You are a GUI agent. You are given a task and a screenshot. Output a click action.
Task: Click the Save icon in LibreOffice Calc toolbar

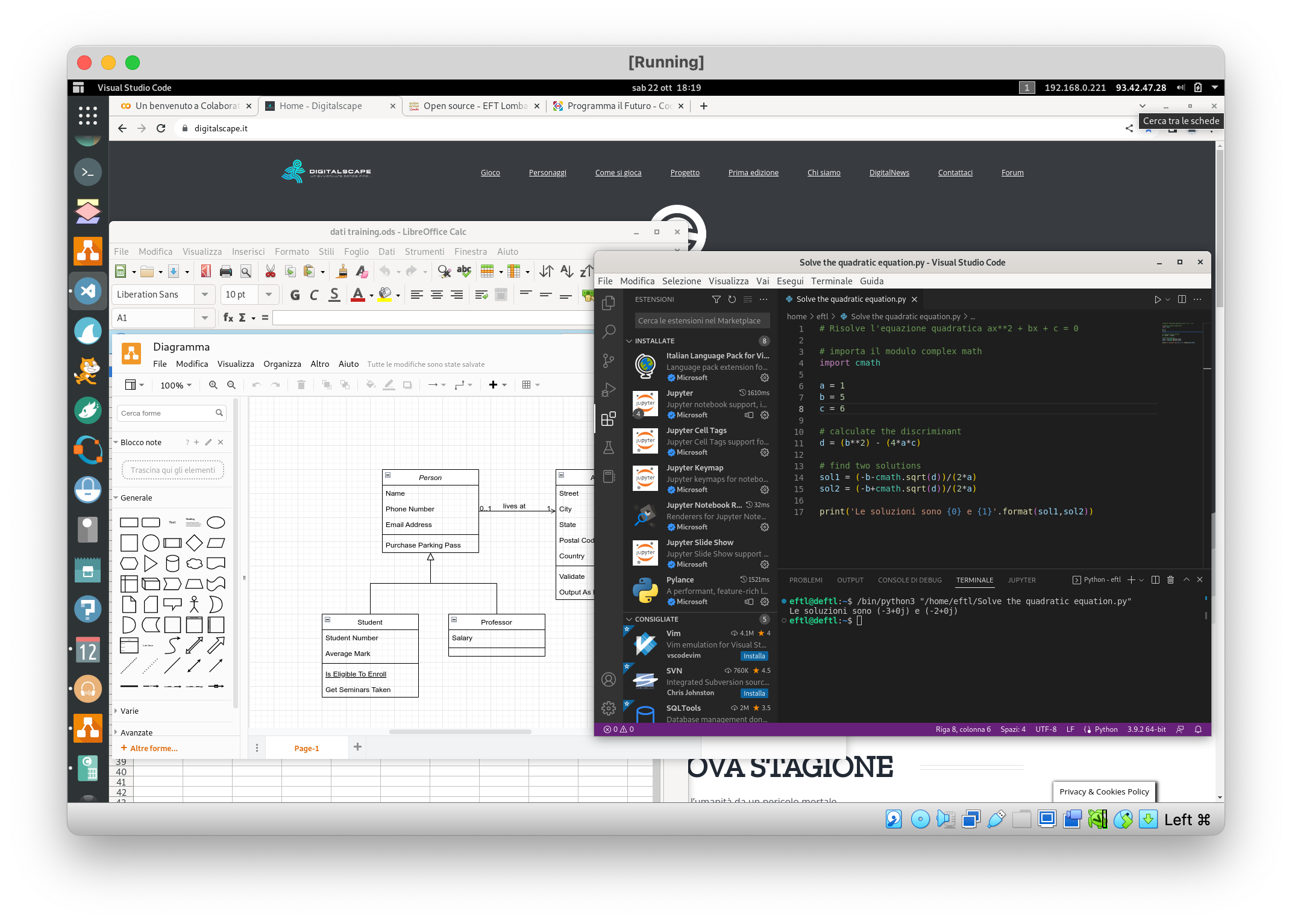[174, 272]
